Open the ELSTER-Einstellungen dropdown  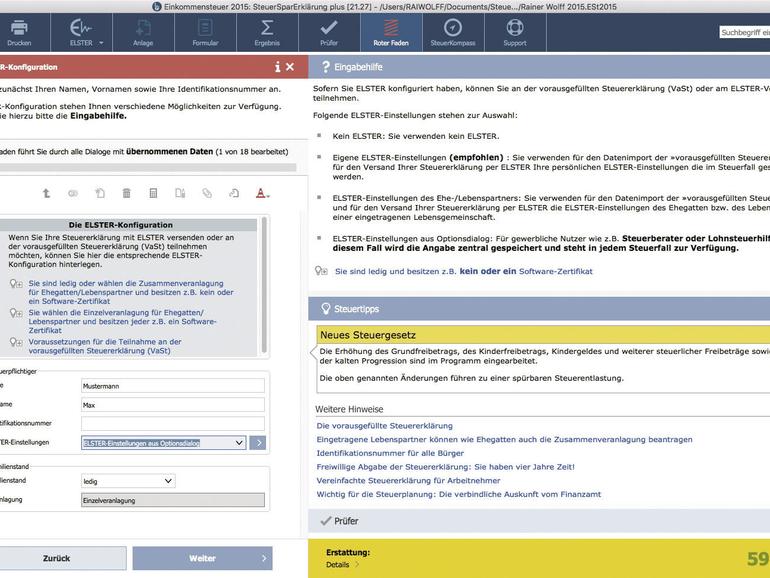coord(163,443)
